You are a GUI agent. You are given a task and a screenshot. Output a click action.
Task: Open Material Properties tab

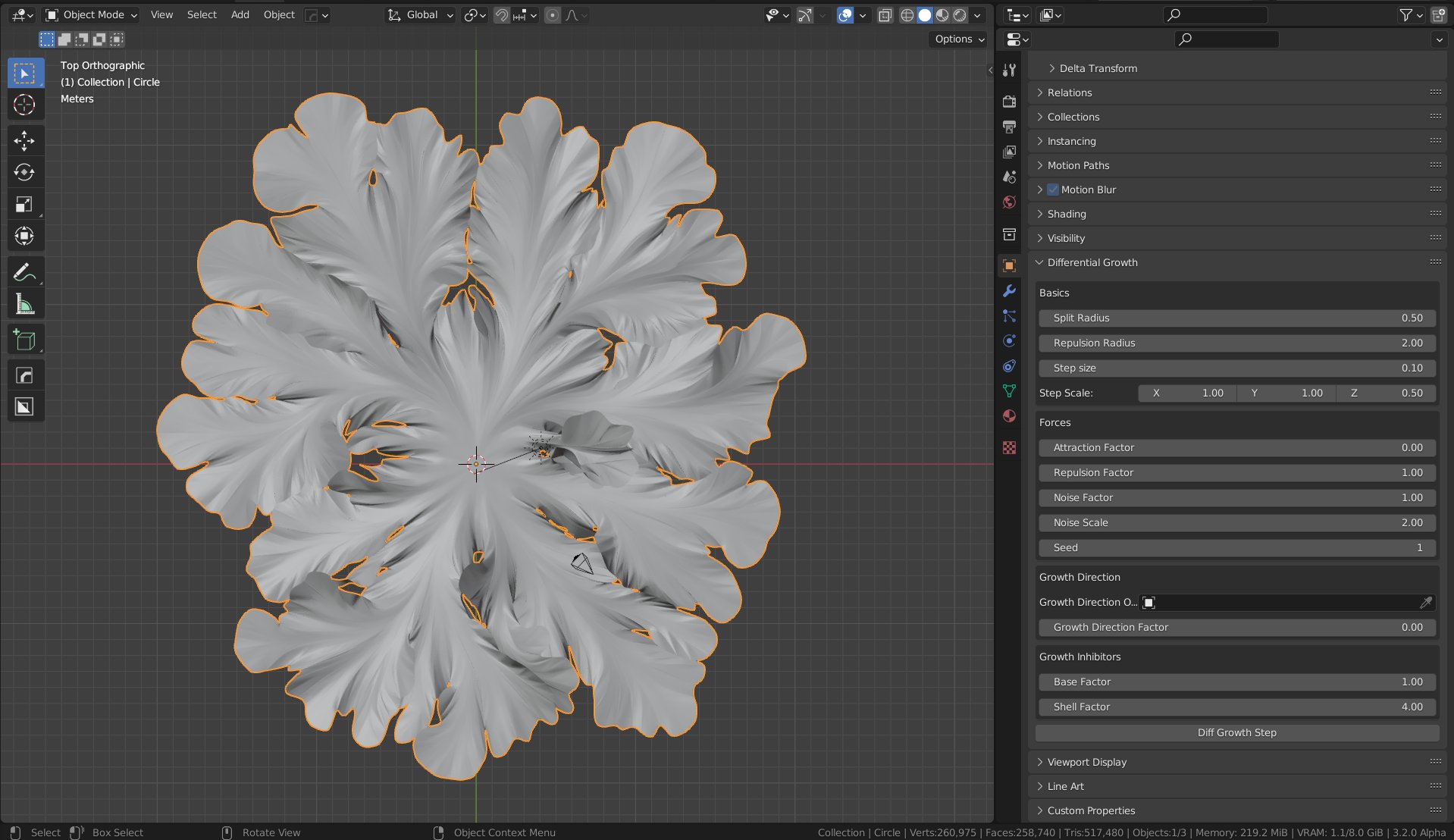1009,416
